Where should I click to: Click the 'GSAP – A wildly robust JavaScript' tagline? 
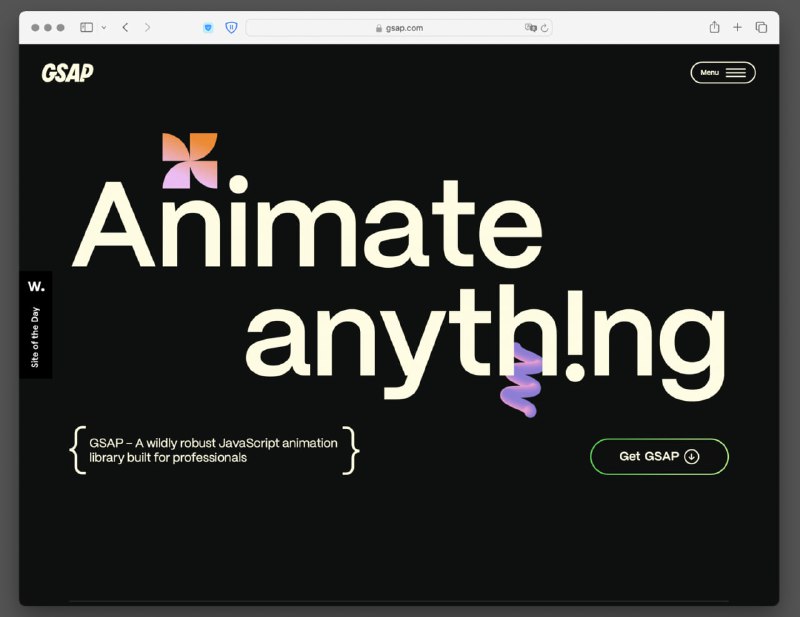pos(213,450)
